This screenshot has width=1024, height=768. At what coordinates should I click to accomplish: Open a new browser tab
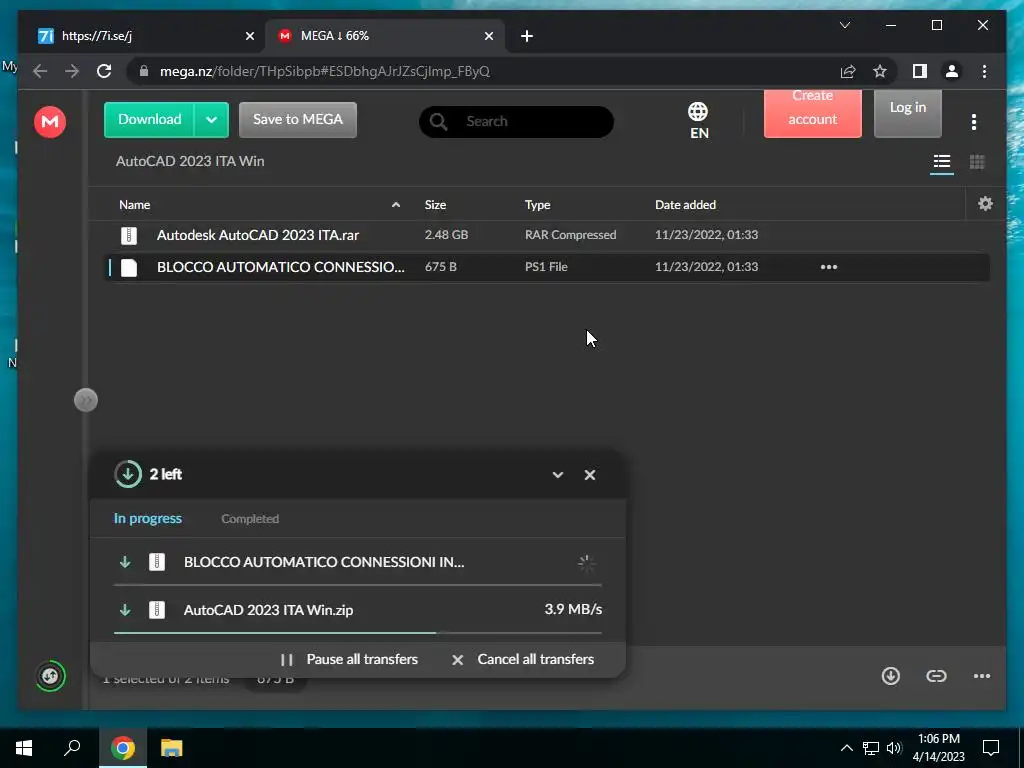(x=527, y=37)
